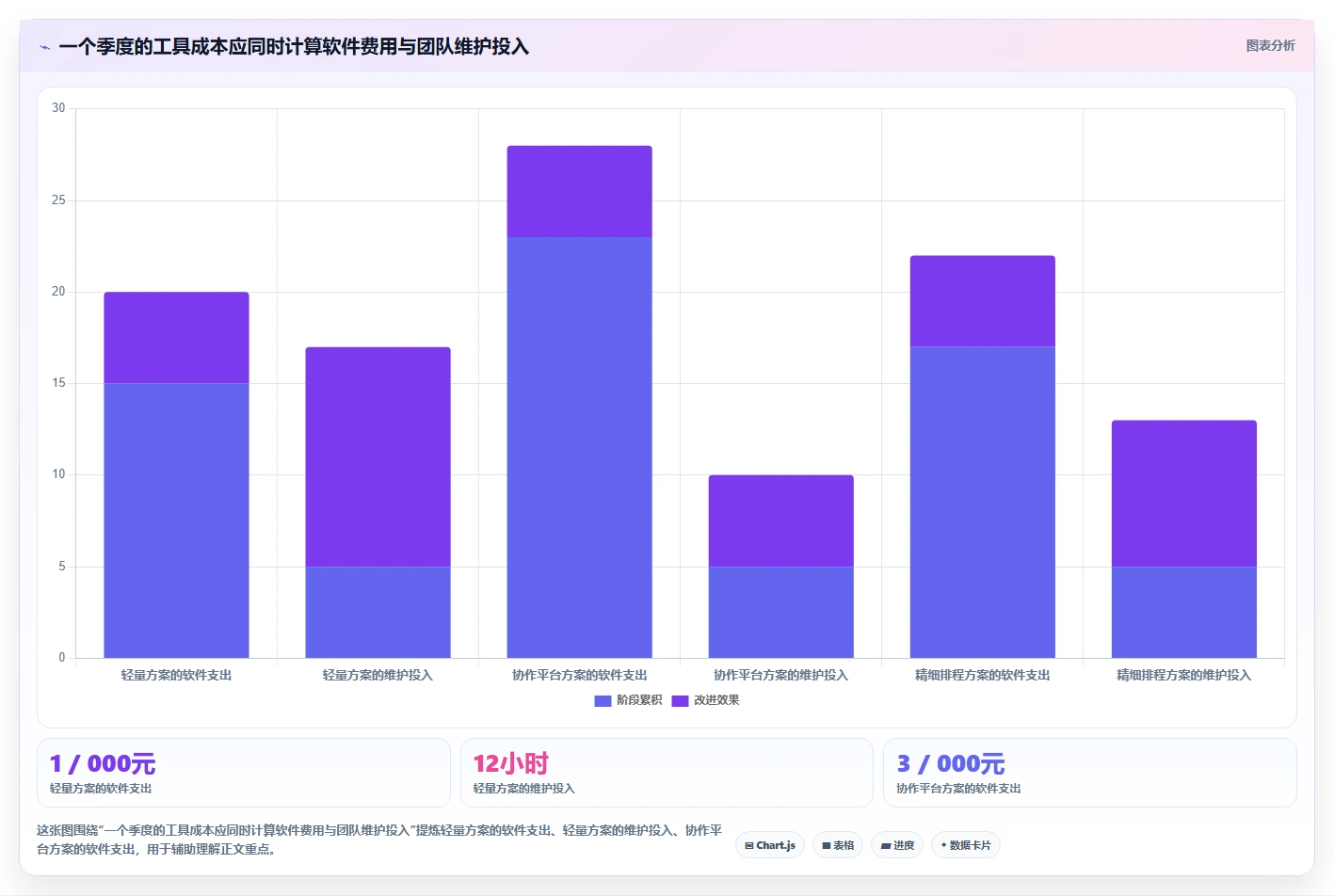This screenshot has height=896, width=1334.
Task: Click the icon in the 数据卡片 tag
Action: click(x=943, y=845)
